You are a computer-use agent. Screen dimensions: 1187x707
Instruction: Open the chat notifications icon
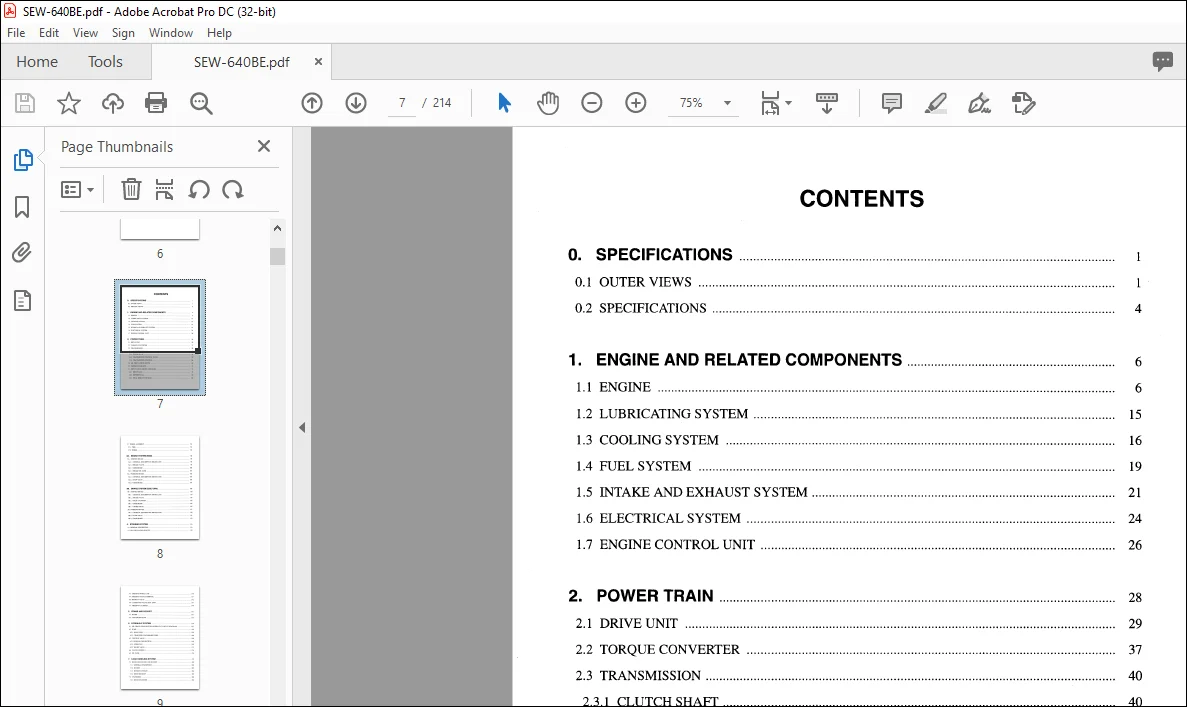tap(1163, 61)
